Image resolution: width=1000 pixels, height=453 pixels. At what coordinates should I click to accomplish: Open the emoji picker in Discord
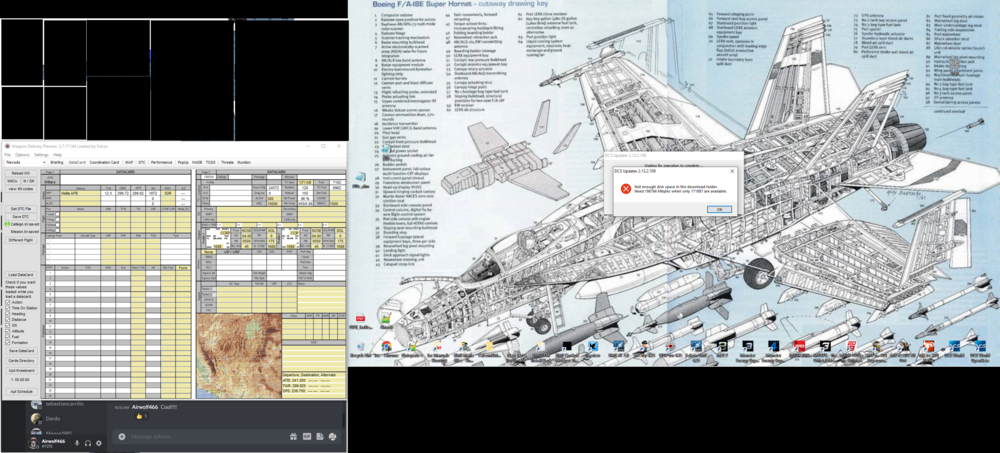(x=332, y=437)
